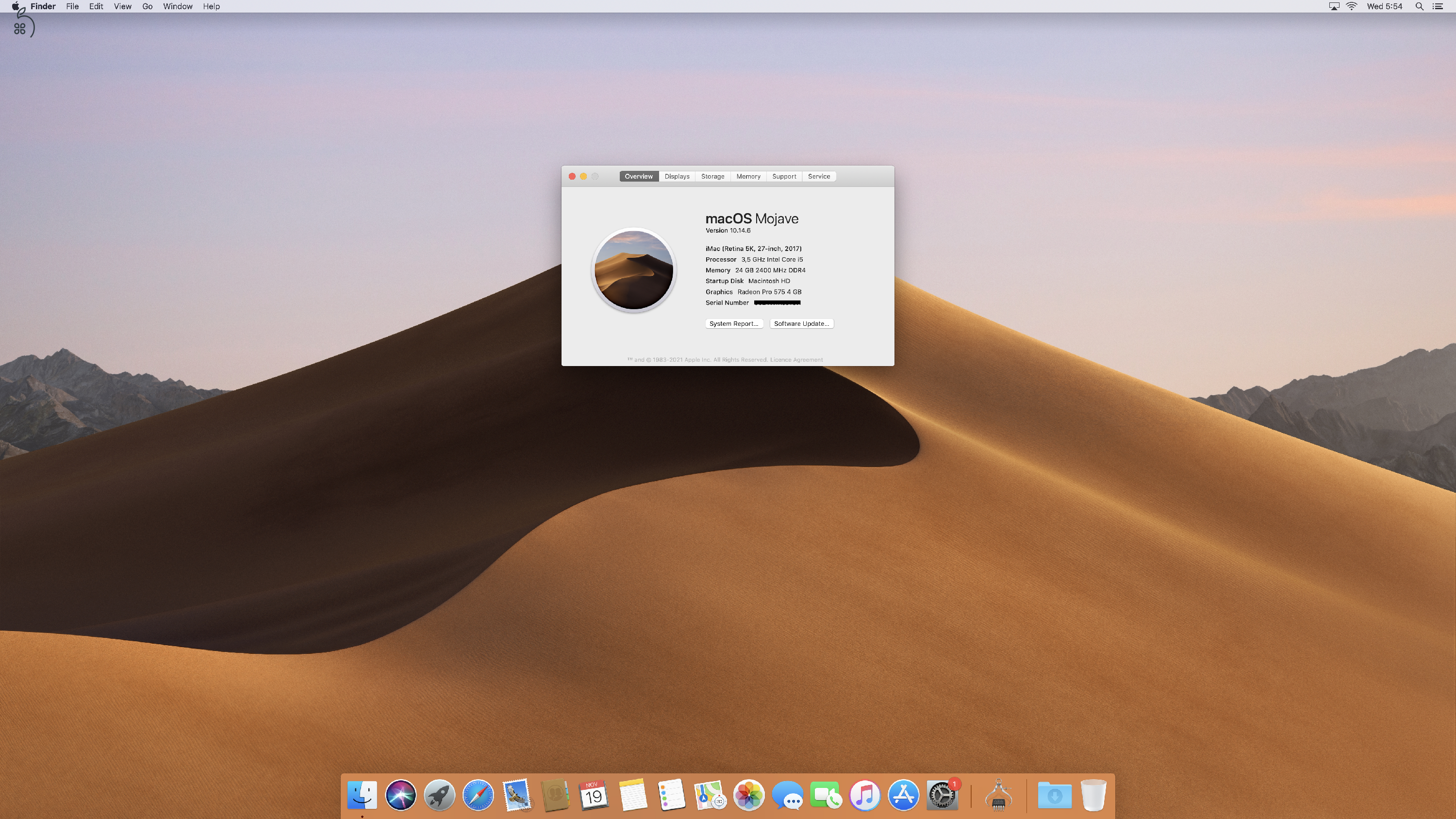This screenshot has height=819, width=1456.
Task: Open Spotlight search in the menu bar
Action: pyautogui.click(x=1419, y=6)
